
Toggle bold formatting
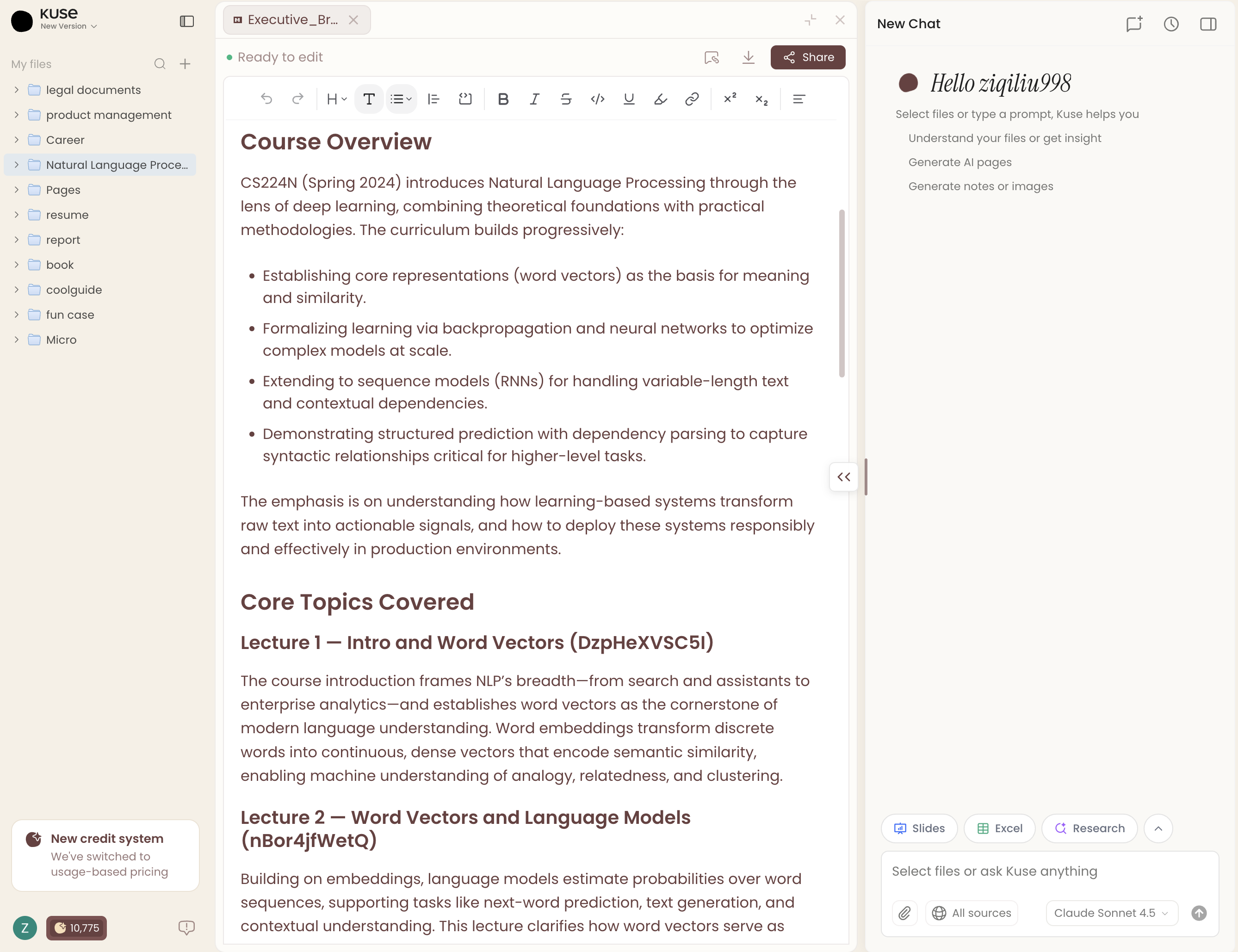pos(502,99)
